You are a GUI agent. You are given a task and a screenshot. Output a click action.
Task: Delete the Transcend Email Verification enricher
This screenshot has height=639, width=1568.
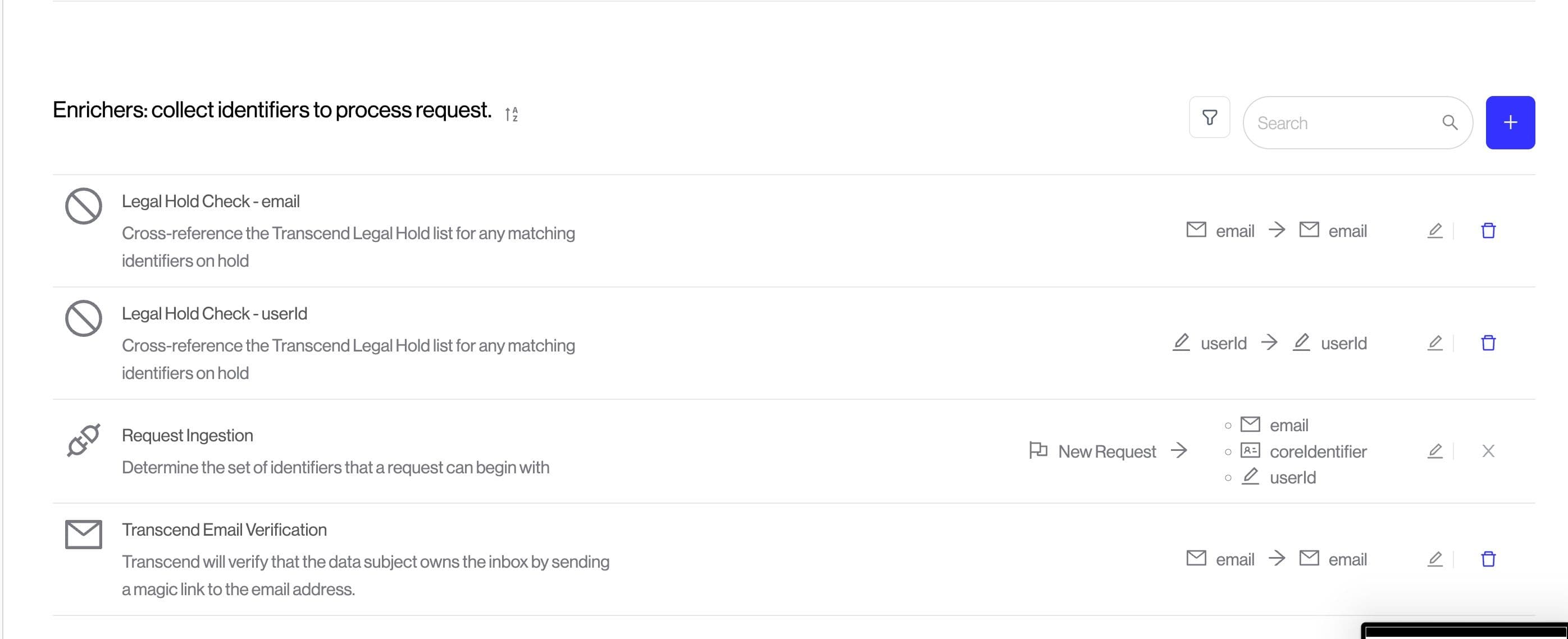coord(1488,559)
